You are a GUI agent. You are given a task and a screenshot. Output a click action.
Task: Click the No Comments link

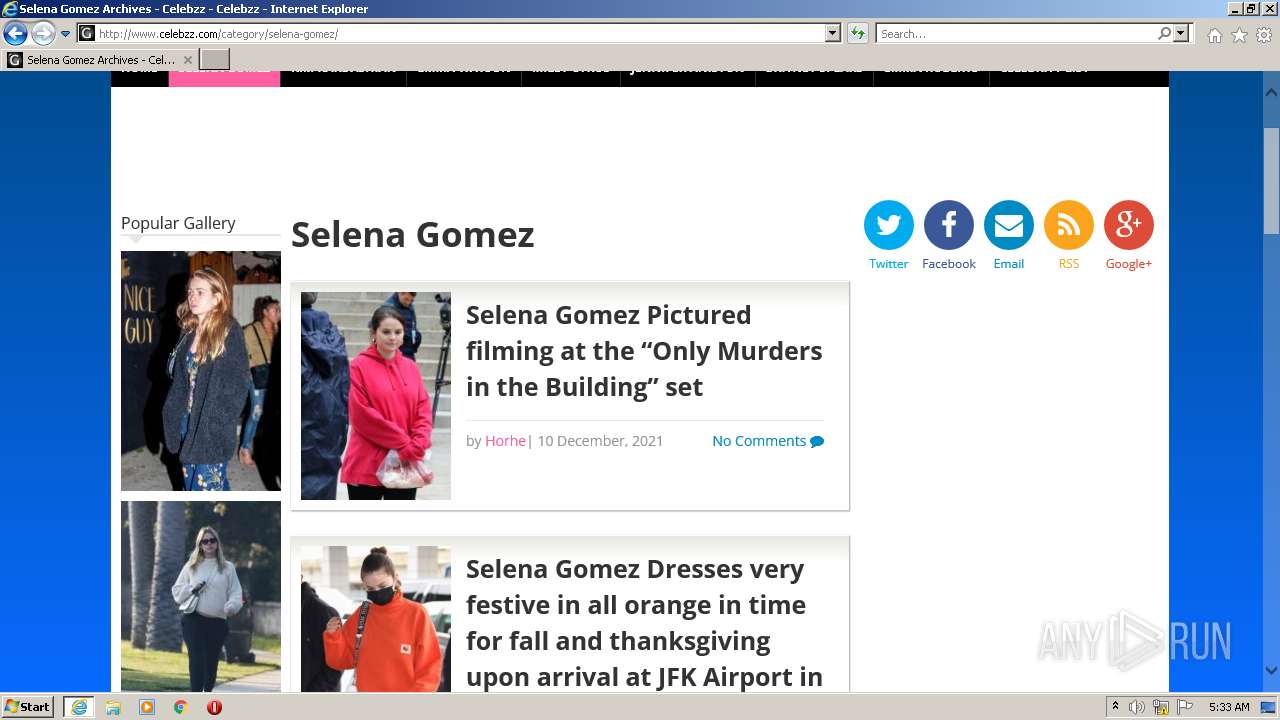point(759,441)
